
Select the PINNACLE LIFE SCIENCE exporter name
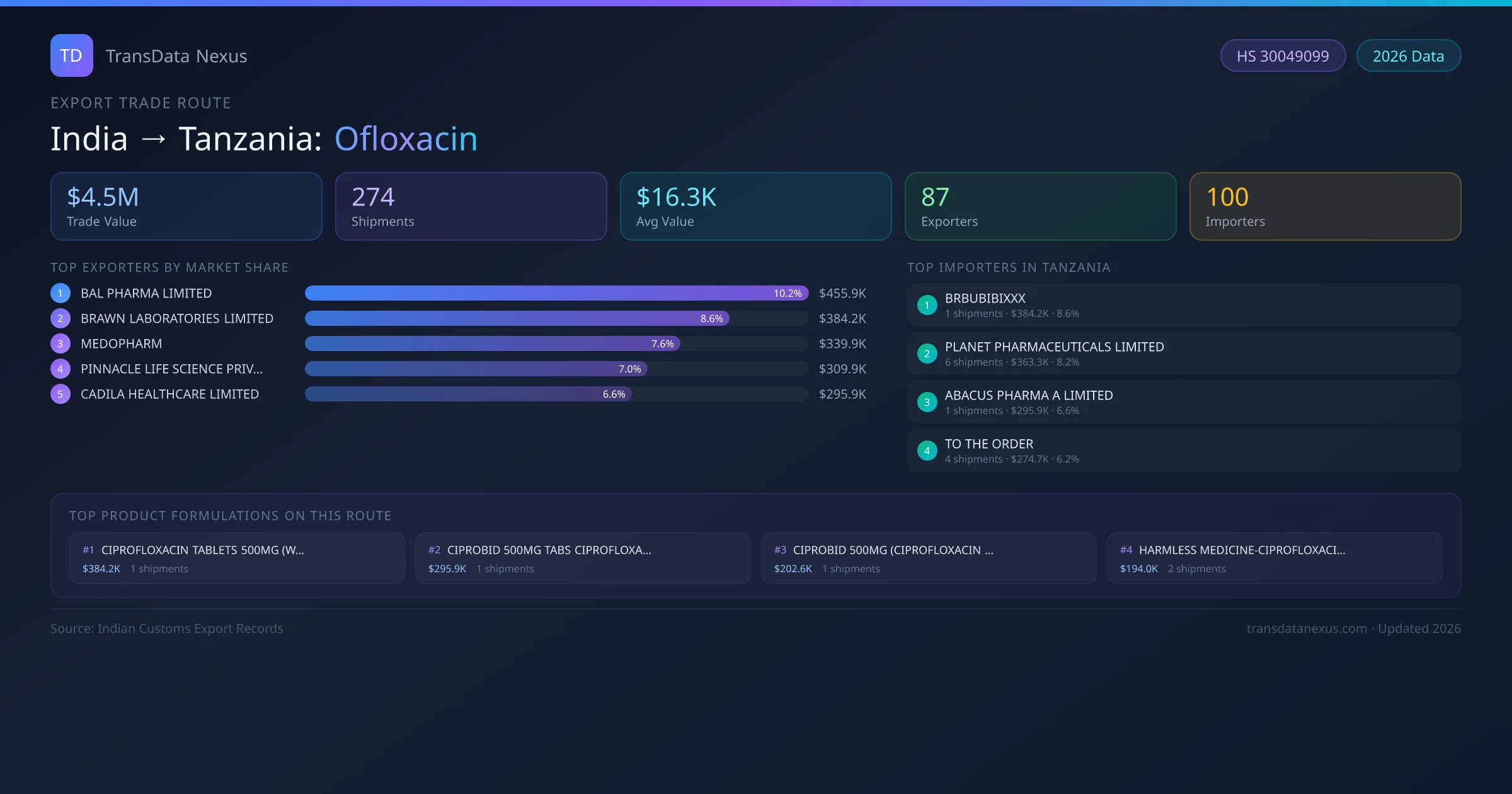[171, 369]
